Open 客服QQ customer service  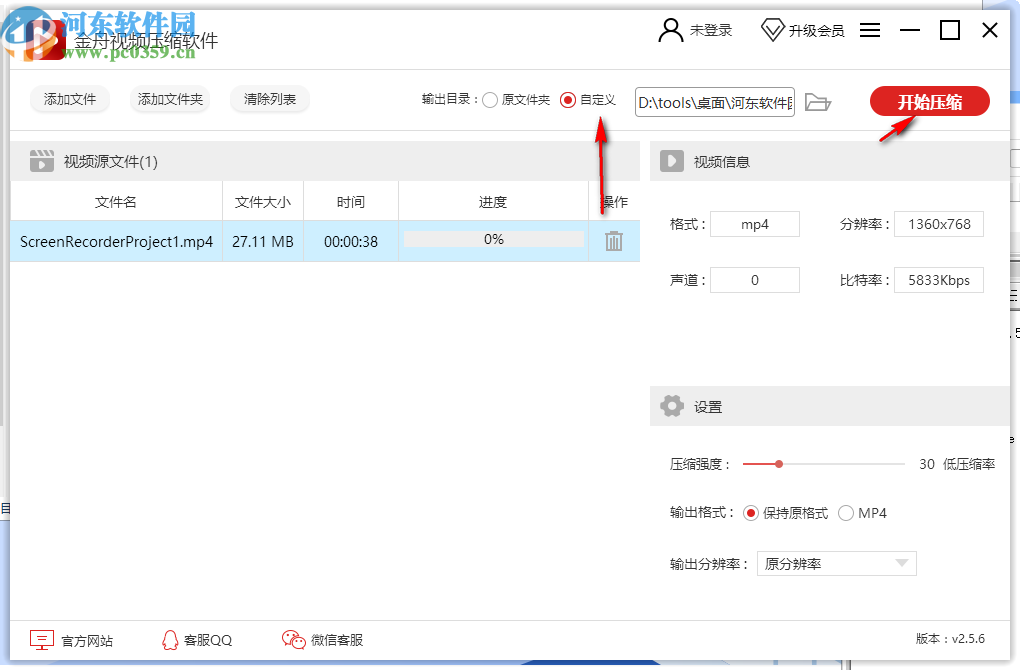(x=195, y=639)
